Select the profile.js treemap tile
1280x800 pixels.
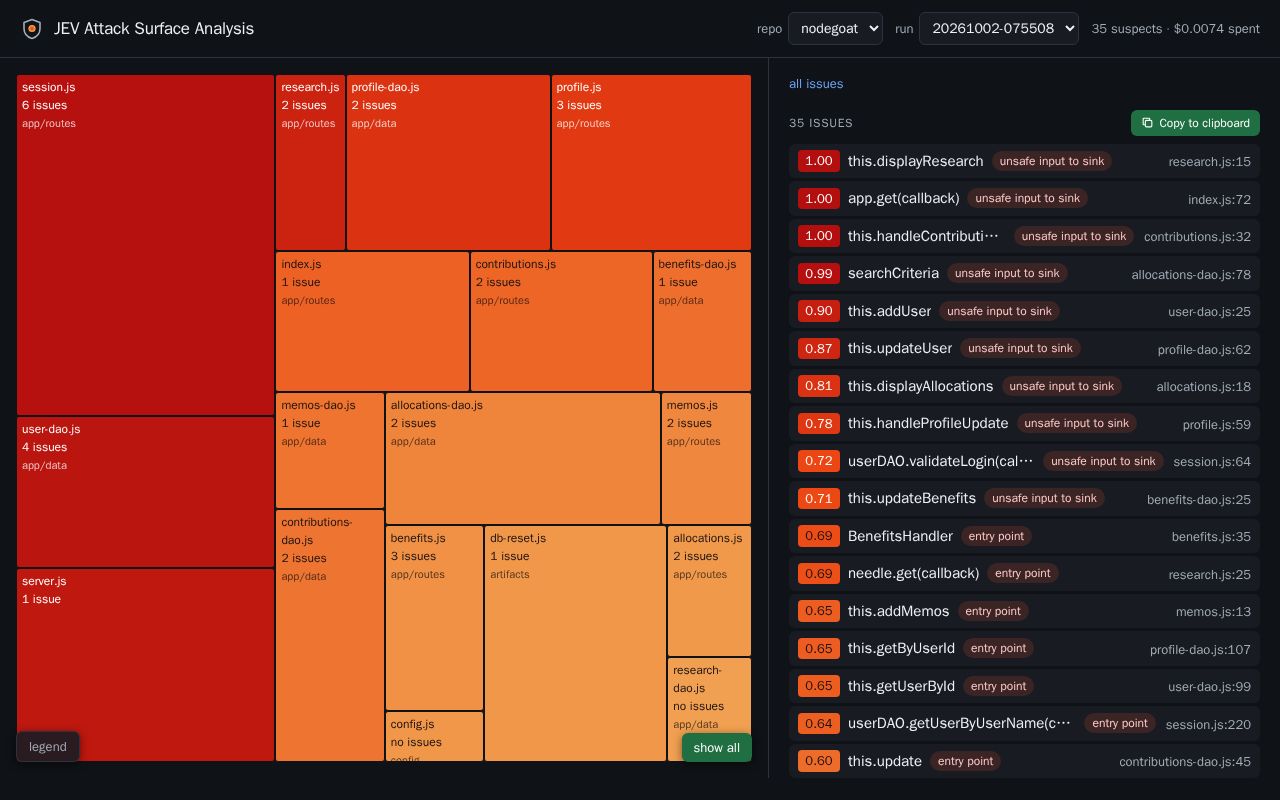pyautogui.click(x=651, y=162)
